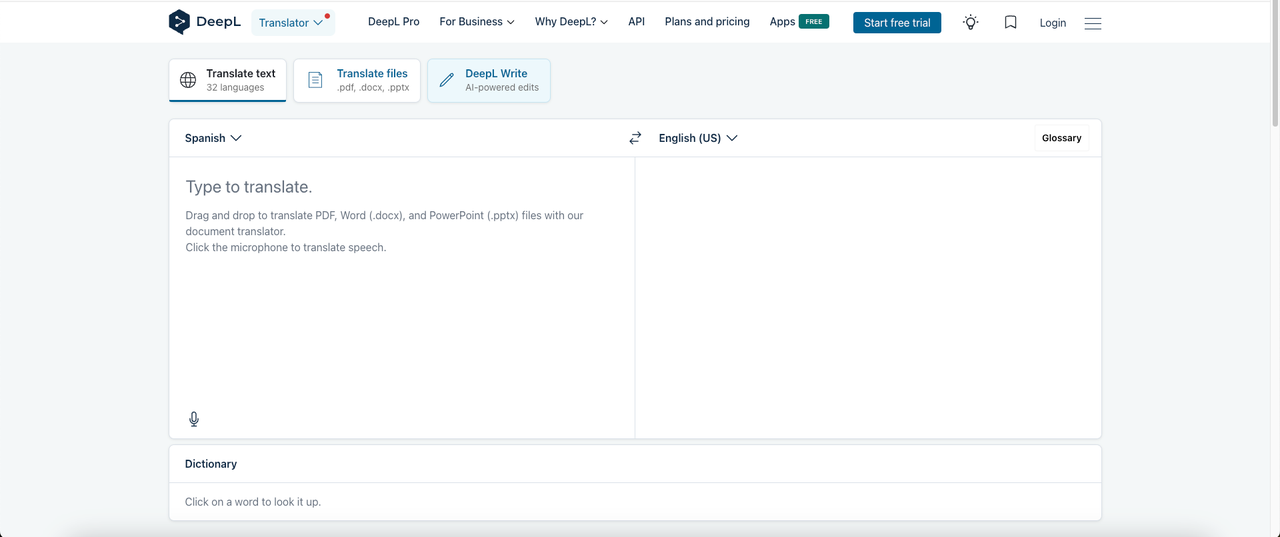
Task: Click the microphone to translate speech
Action: (x=194, y=419)
